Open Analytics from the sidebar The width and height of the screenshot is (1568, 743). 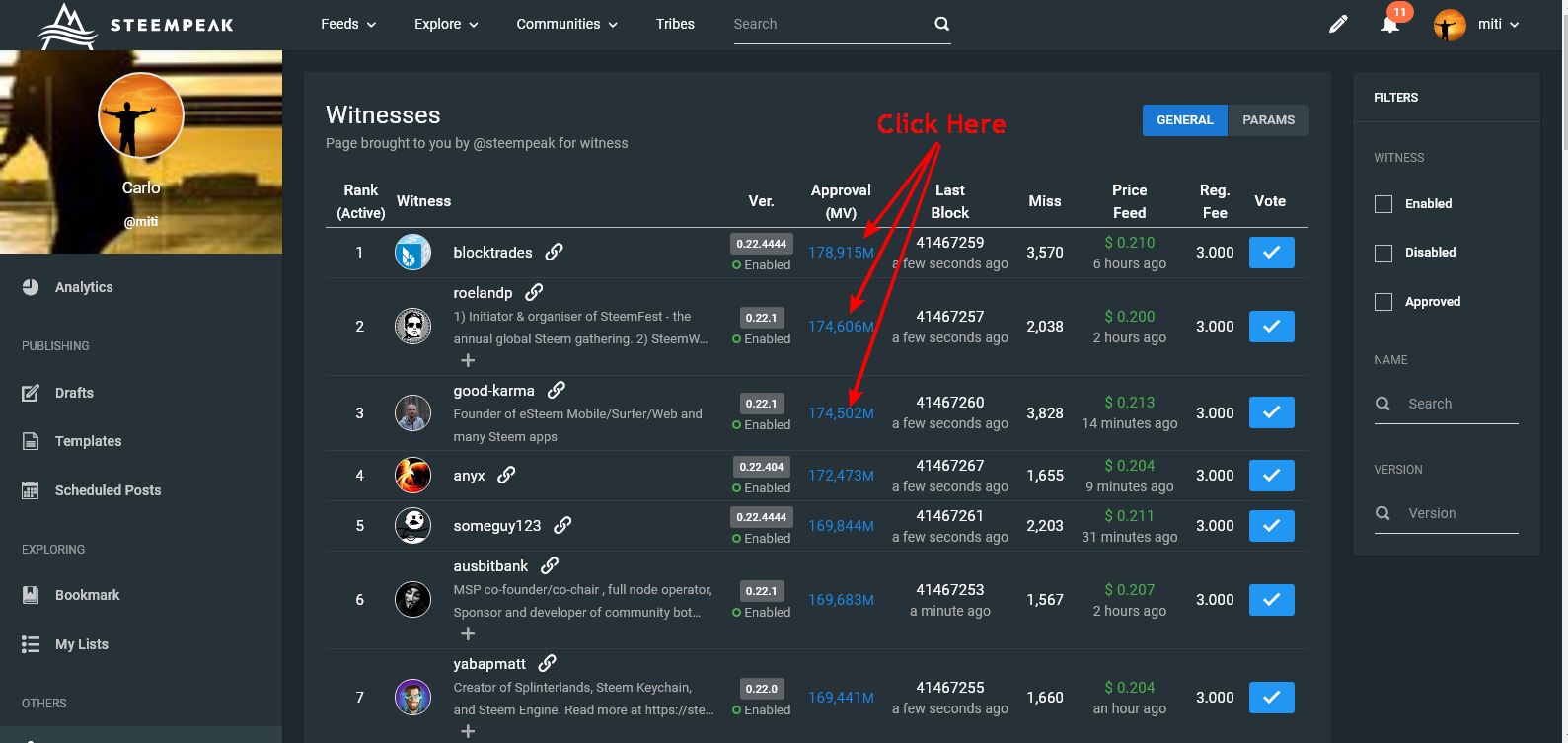(x=84, y=287)
